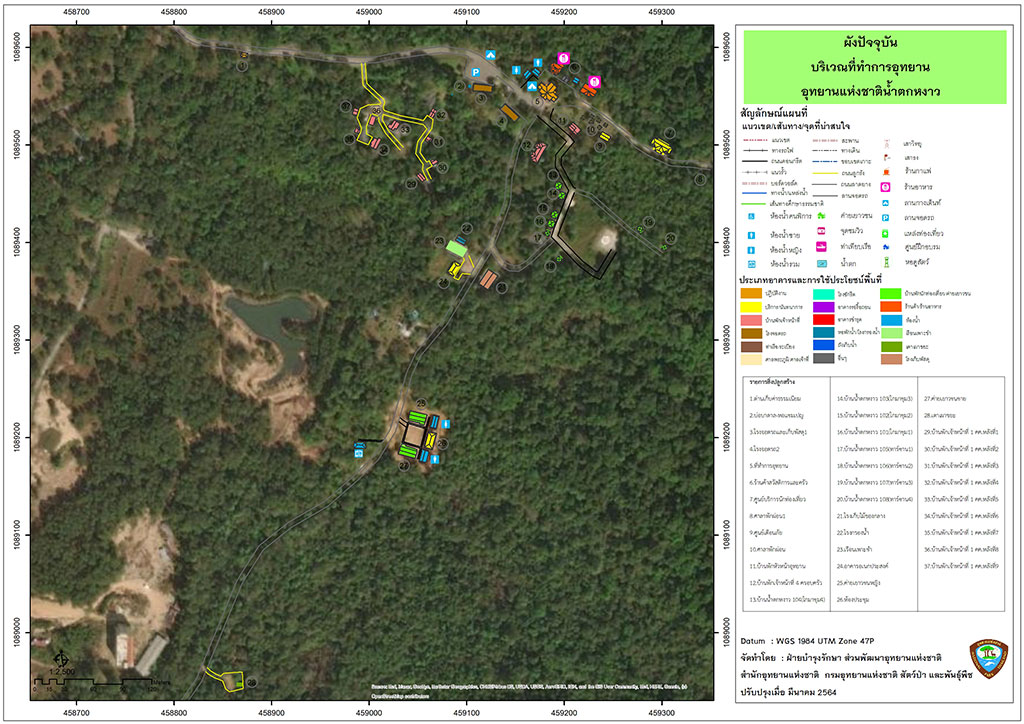Click the sky blue legend swatch
Image resolution: width=1024 pixels, height=724 pixels.
tap(891, 320)
